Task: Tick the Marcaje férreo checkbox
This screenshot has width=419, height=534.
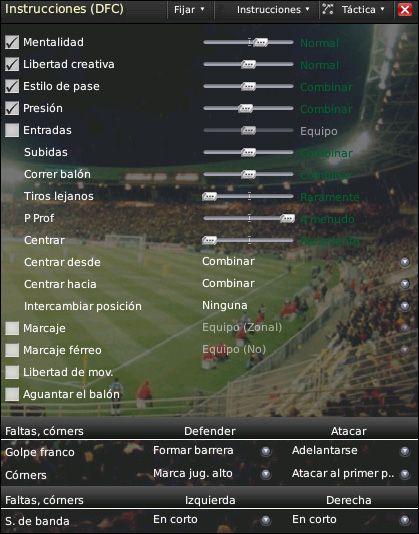Action: (x=12, y=350)
